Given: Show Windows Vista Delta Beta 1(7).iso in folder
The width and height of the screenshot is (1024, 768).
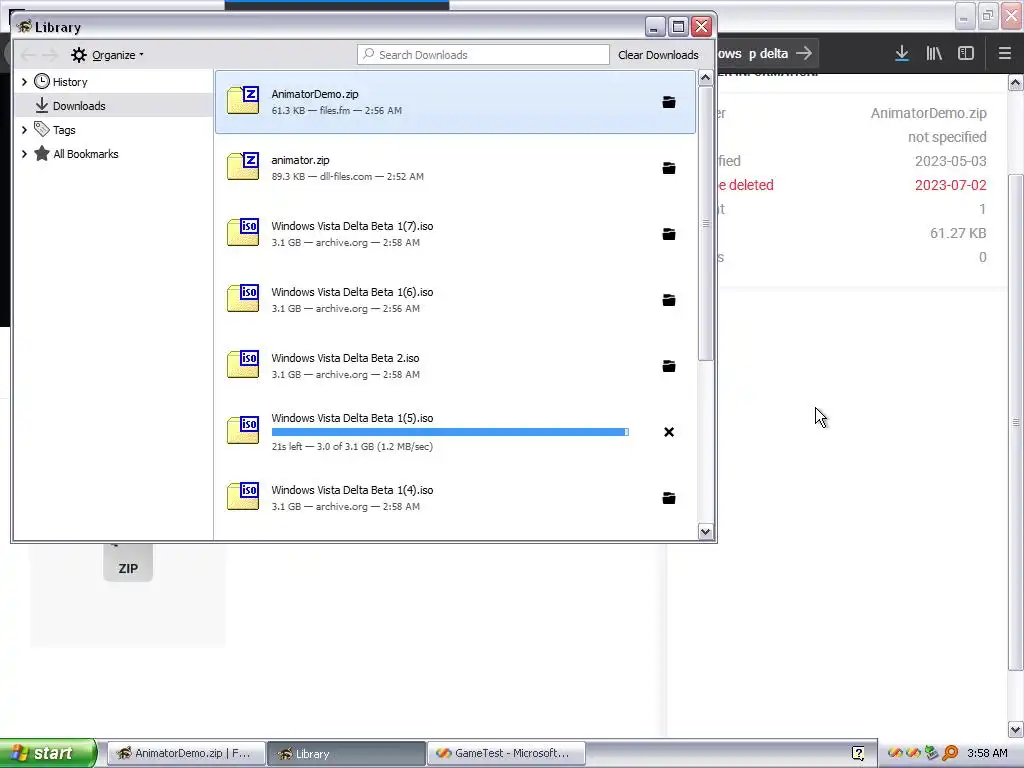Looking at the screenshot, I should point(669,234).
